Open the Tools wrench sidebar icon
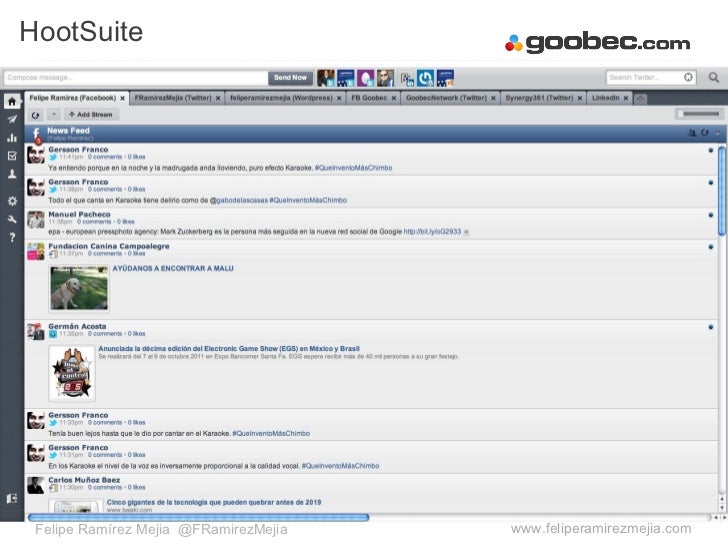Image resolution: width=728 pixels, height=546 pixels. coord(12,219)
